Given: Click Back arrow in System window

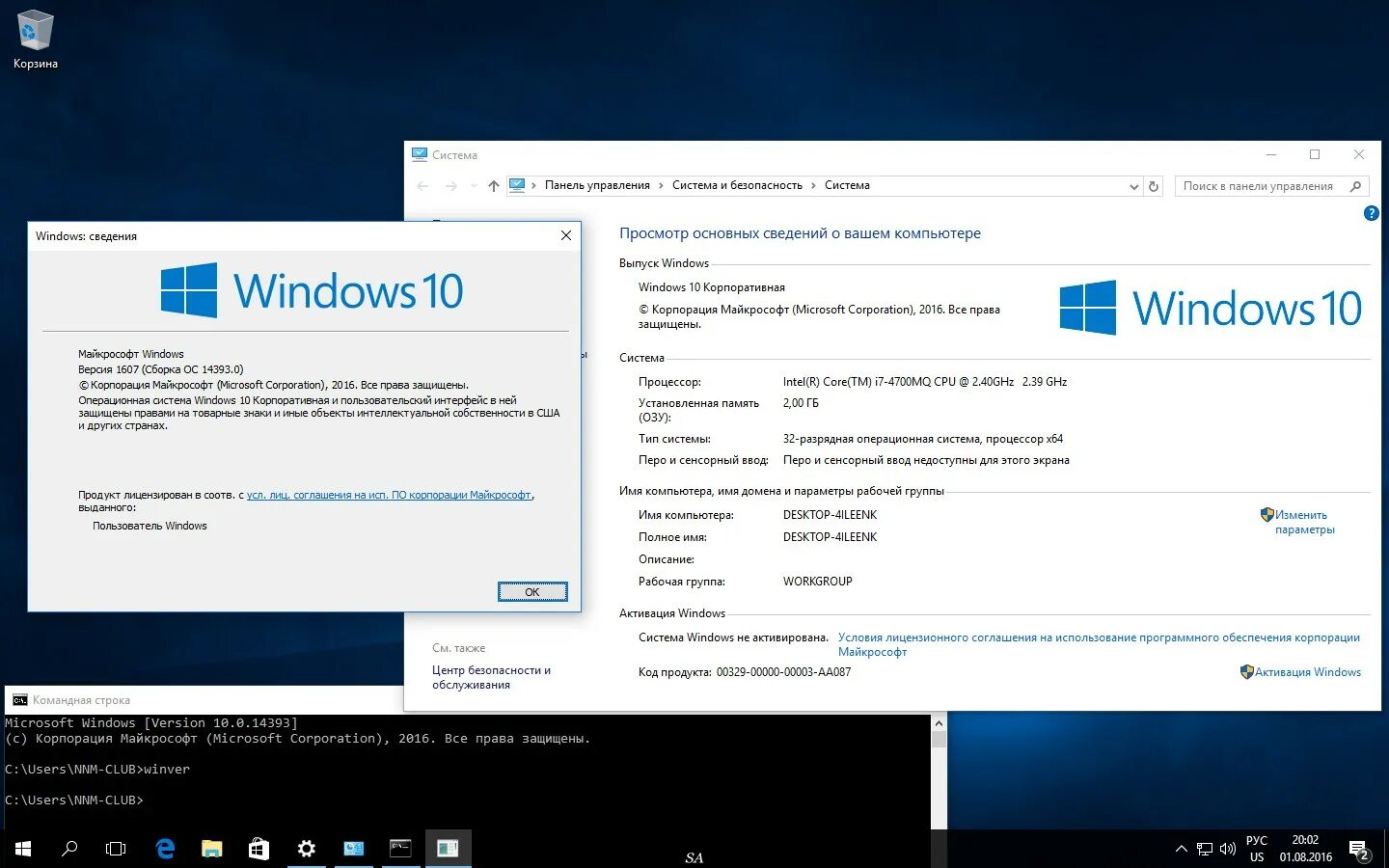Looking at the screenshot, I should tap(422, 186).
